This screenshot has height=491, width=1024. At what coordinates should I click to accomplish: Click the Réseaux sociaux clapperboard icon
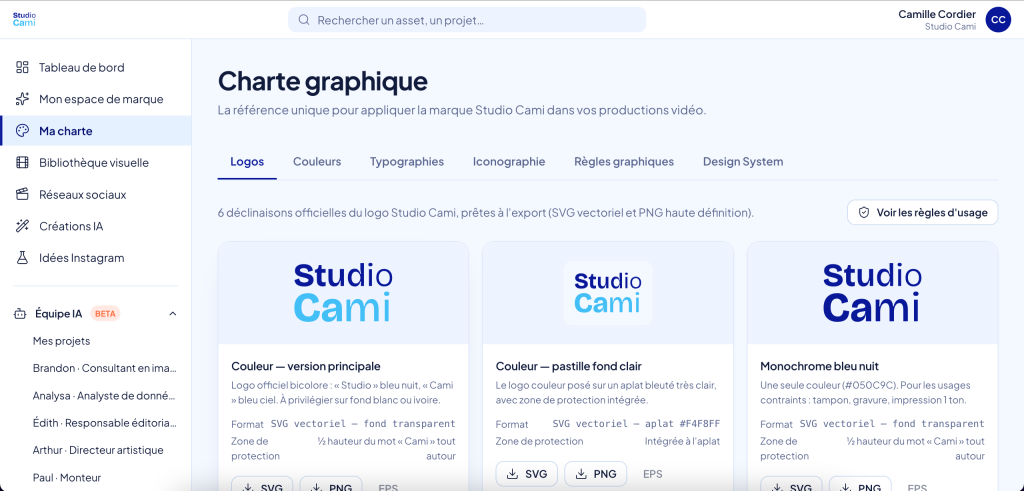tap(22, 195)
